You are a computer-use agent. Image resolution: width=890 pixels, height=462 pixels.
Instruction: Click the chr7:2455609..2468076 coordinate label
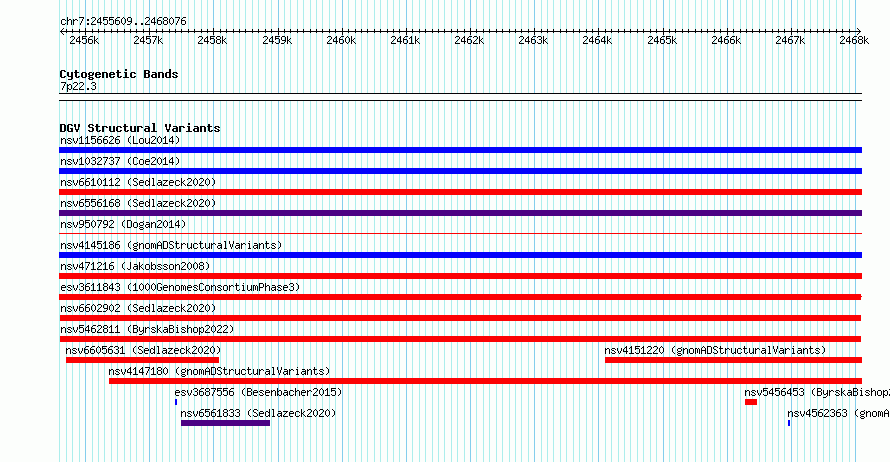(123, 21)
